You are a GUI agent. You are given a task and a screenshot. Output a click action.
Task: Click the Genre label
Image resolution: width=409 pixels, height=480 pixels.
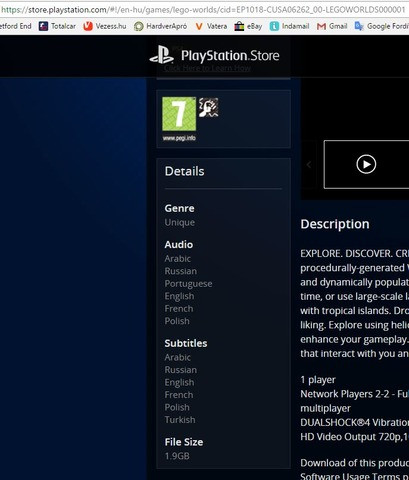(179, 208)
